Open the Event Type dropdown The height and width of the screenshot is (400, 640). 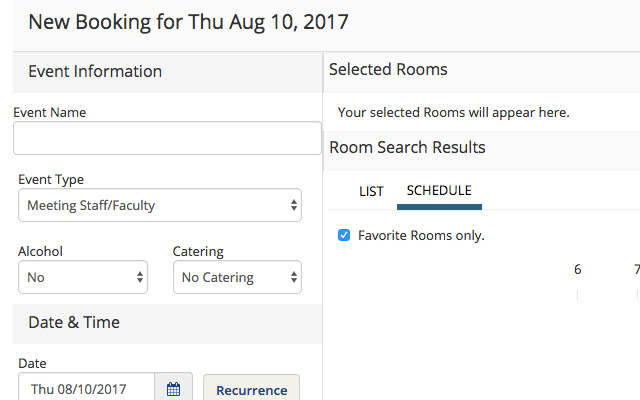tap(160, 206)
